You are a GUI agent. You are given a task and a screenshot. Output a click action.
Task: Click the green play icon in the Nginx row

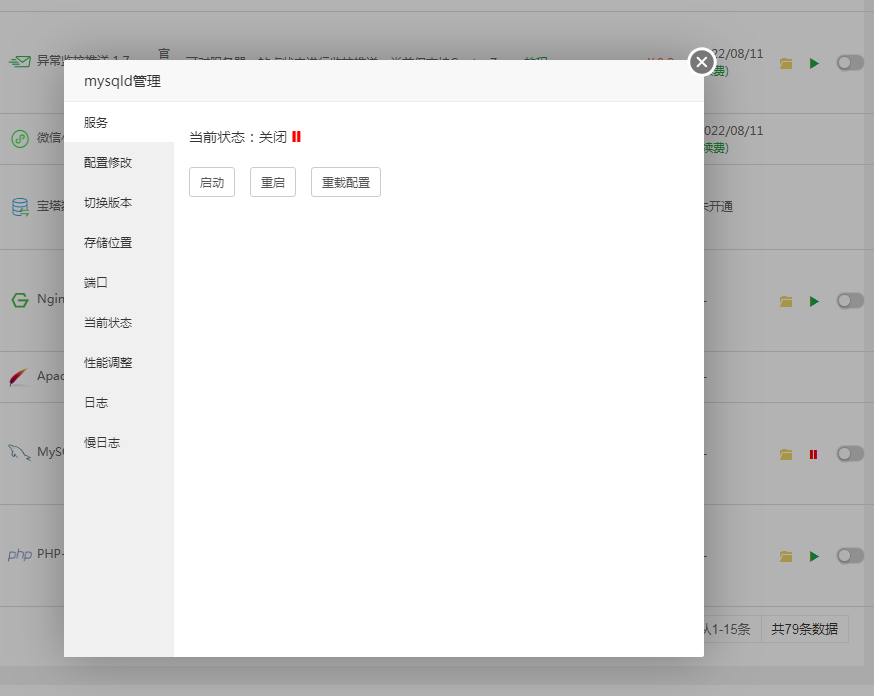[814, 301]
